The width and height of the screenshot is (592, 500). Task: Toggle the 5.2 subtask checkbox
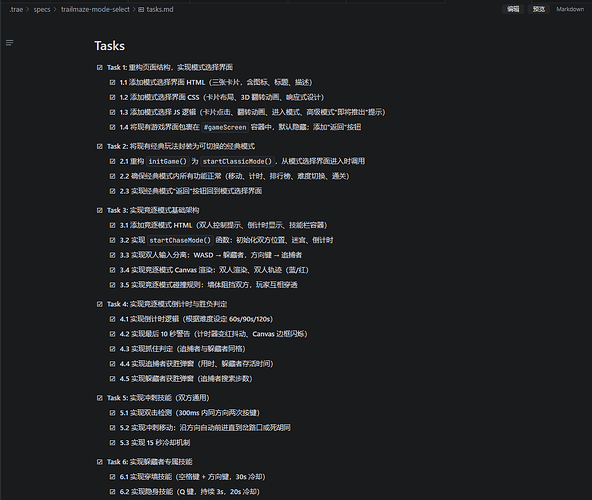tap(113, 428)
